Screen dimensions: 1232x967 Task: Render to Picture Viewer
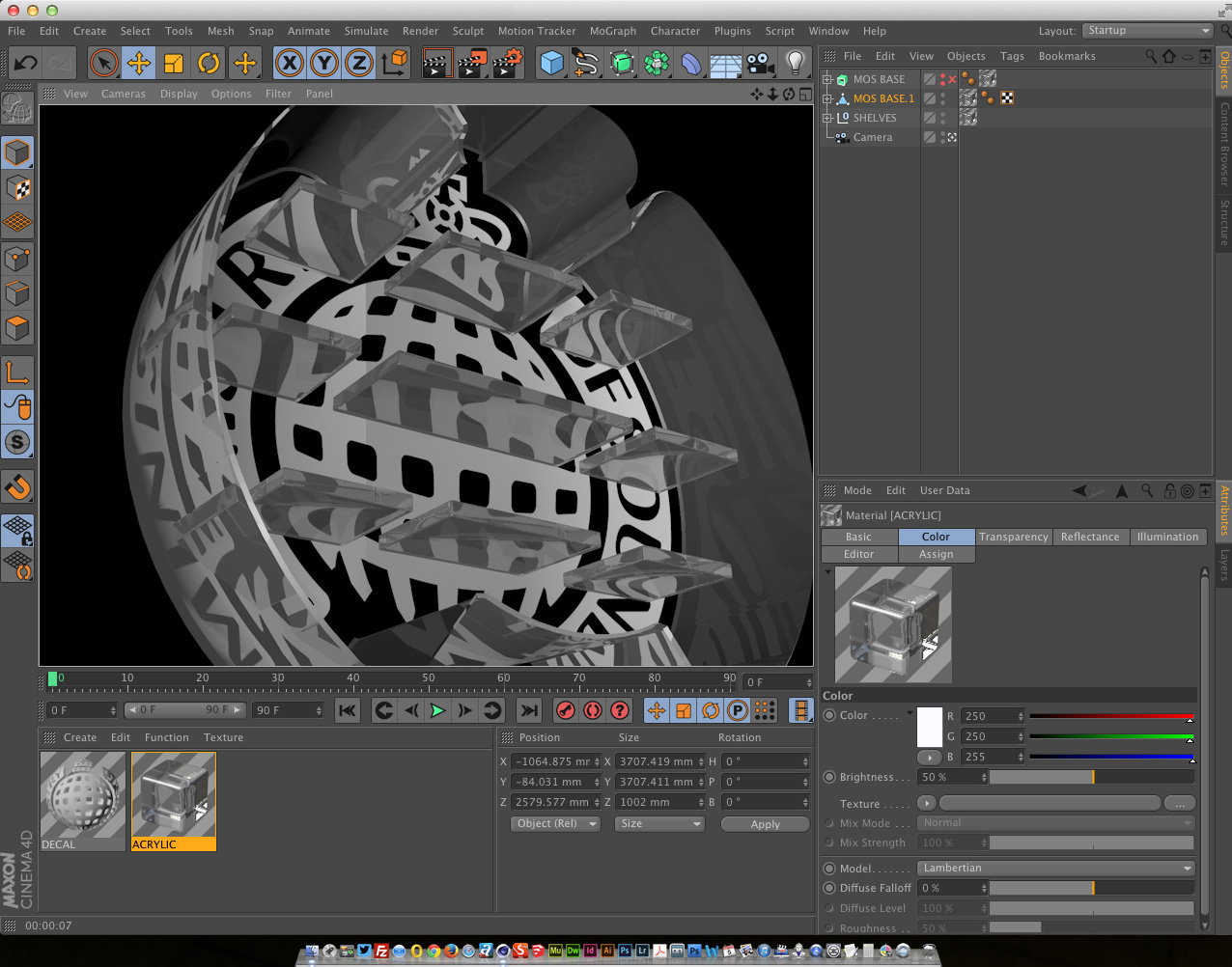click(x=472, y=64)
